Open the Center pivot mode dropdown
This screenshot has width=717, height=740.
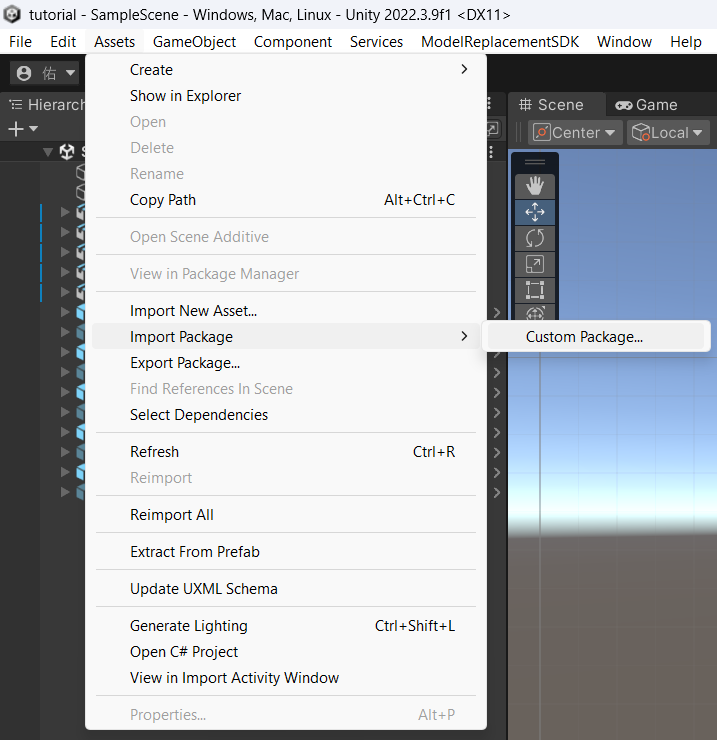pyautogui.click(x=575, y=133)
